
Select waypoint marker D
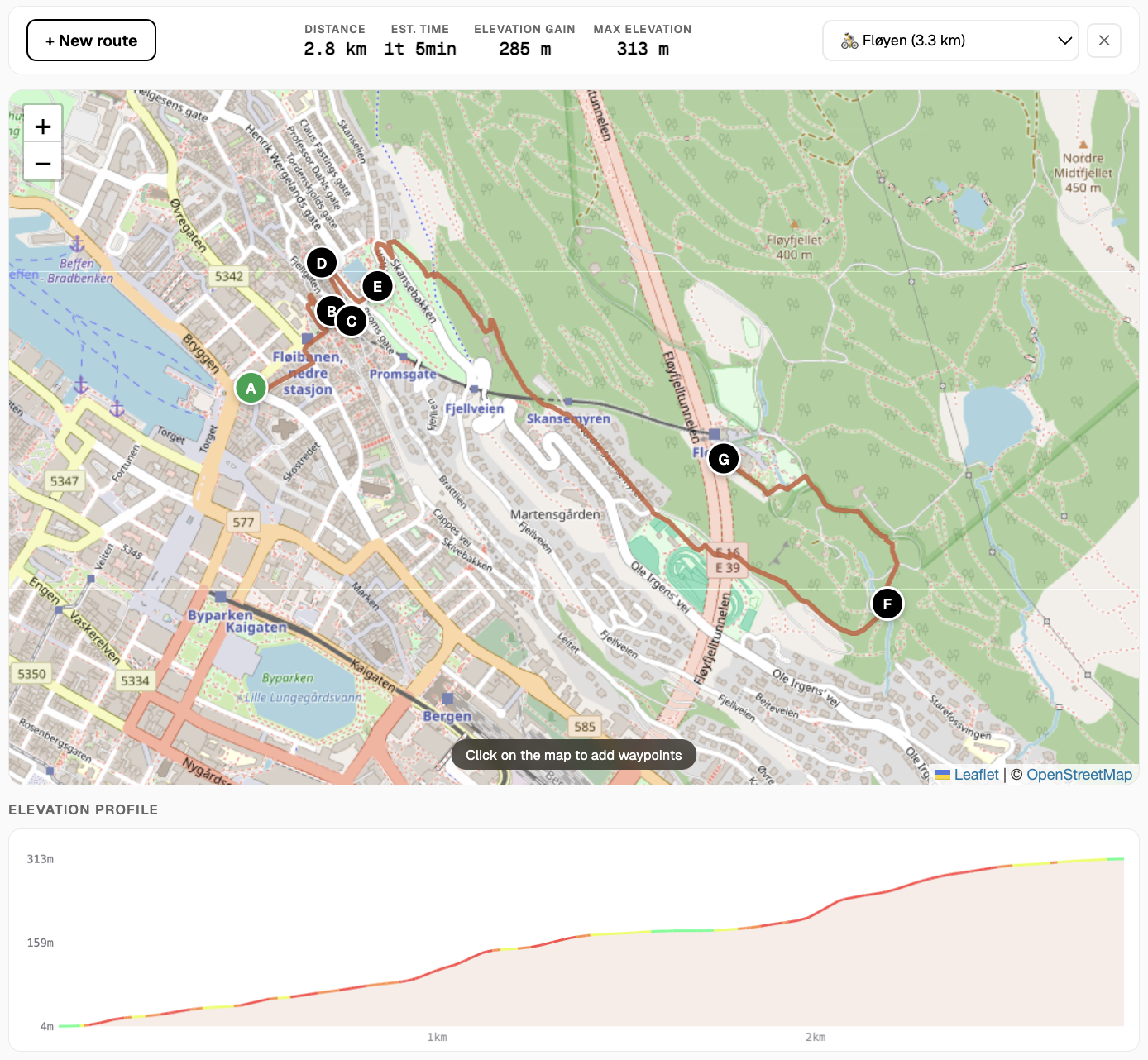(x=321, y=262)
